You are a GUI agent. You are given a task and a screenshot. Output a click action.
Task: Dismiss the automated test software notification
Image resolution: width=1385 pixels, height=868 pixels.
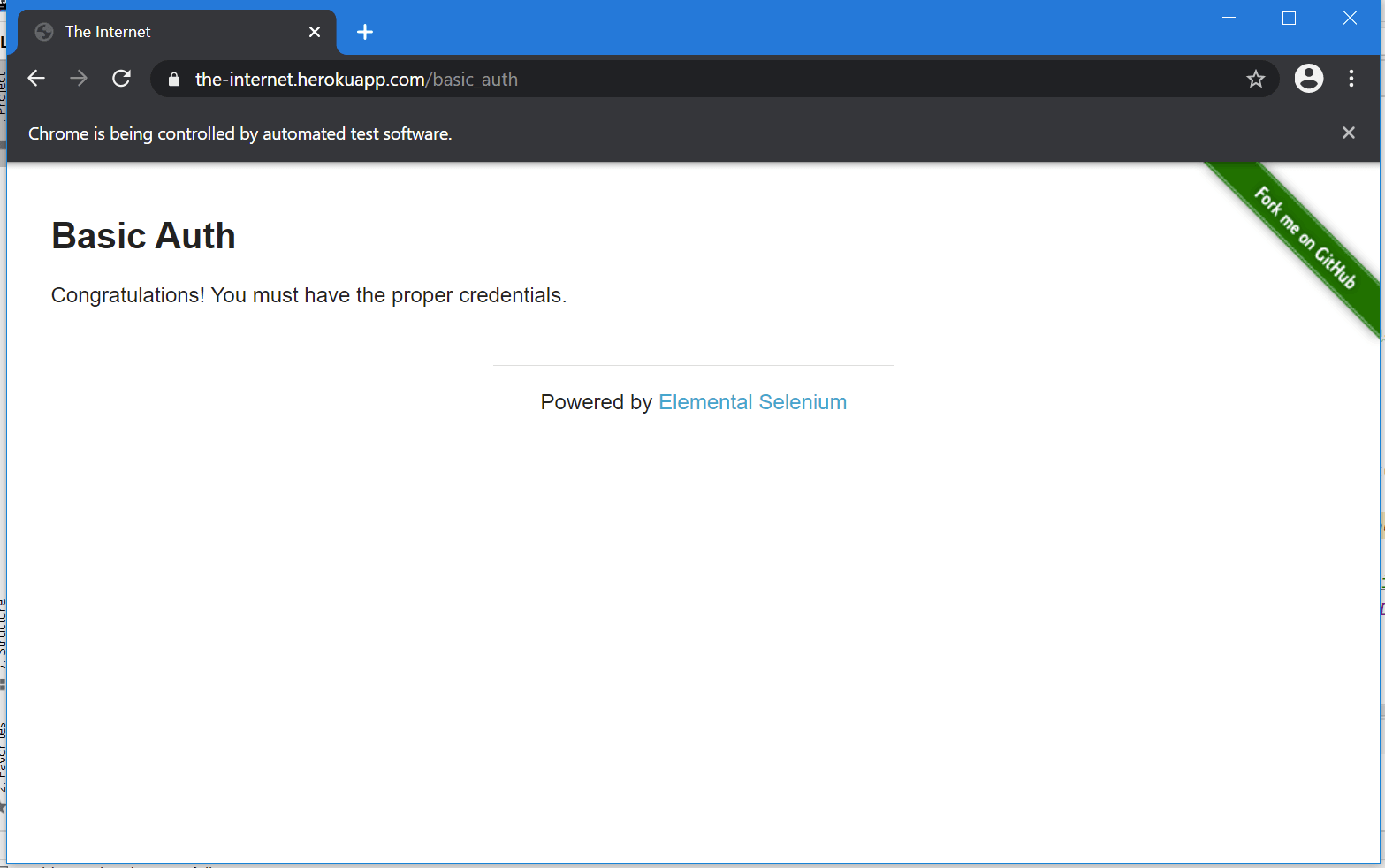click(1348, 133)
